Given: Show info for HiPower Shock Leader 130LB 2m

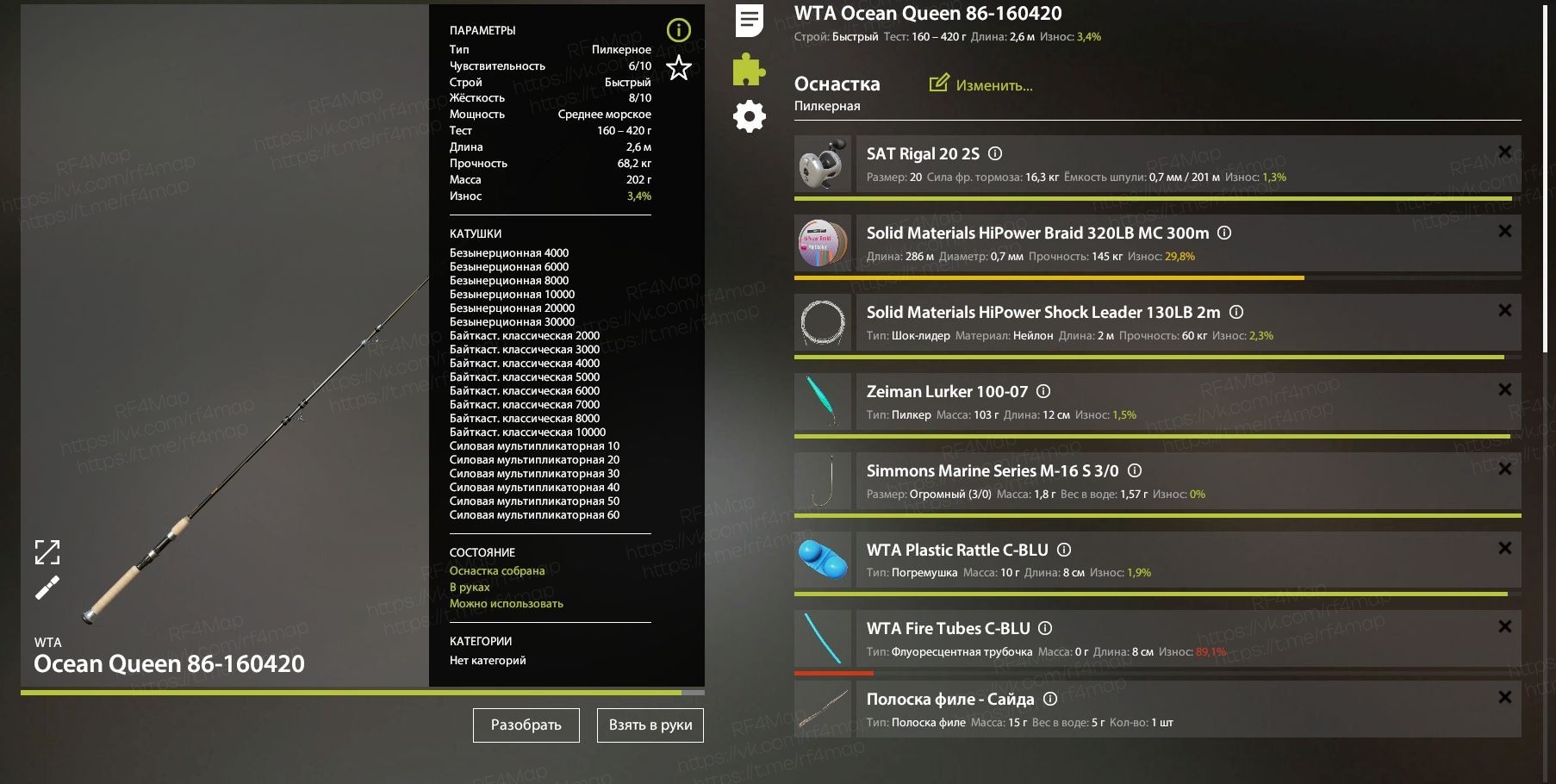Looking at the screenshot, I should 1236,312.
